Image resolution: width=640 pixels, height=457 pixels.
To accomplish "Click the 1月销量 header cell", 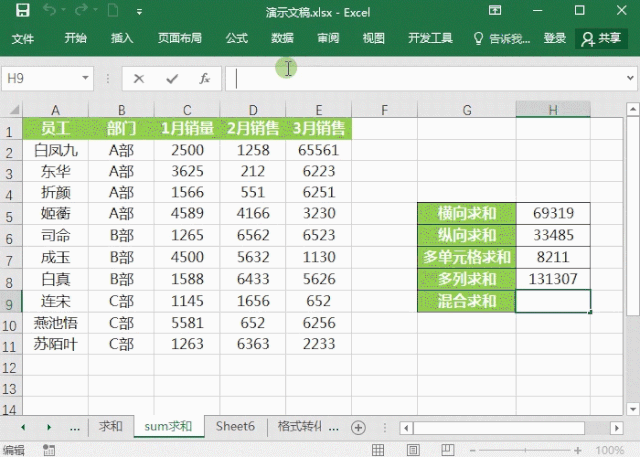I will pyautogui.click(x=187, y=129).
